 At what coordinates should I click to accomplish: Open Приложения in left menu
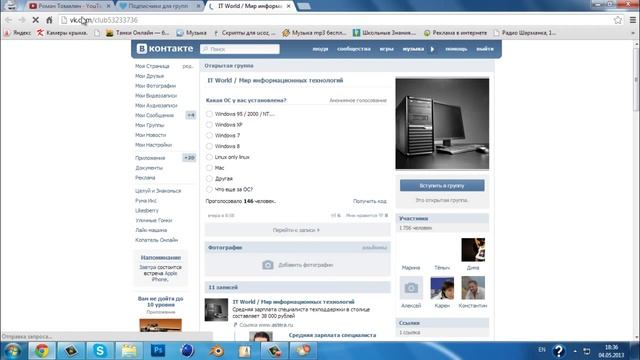150,158
